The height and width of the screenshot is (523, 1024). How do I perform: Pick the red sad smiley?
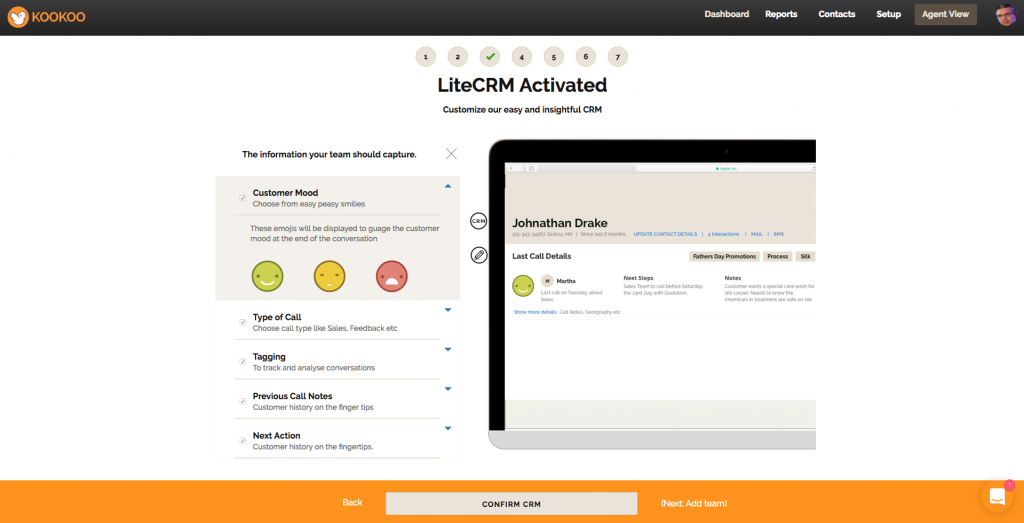[392, 276]
